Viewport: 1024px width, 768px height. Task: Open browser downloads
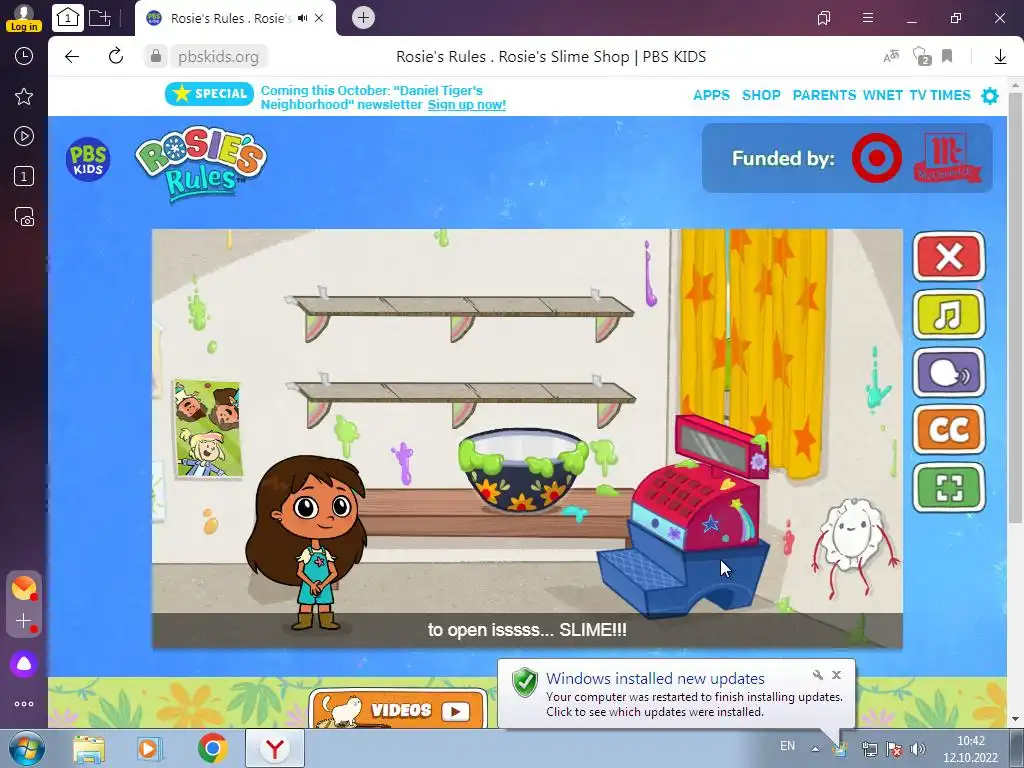coord(1000,57)
